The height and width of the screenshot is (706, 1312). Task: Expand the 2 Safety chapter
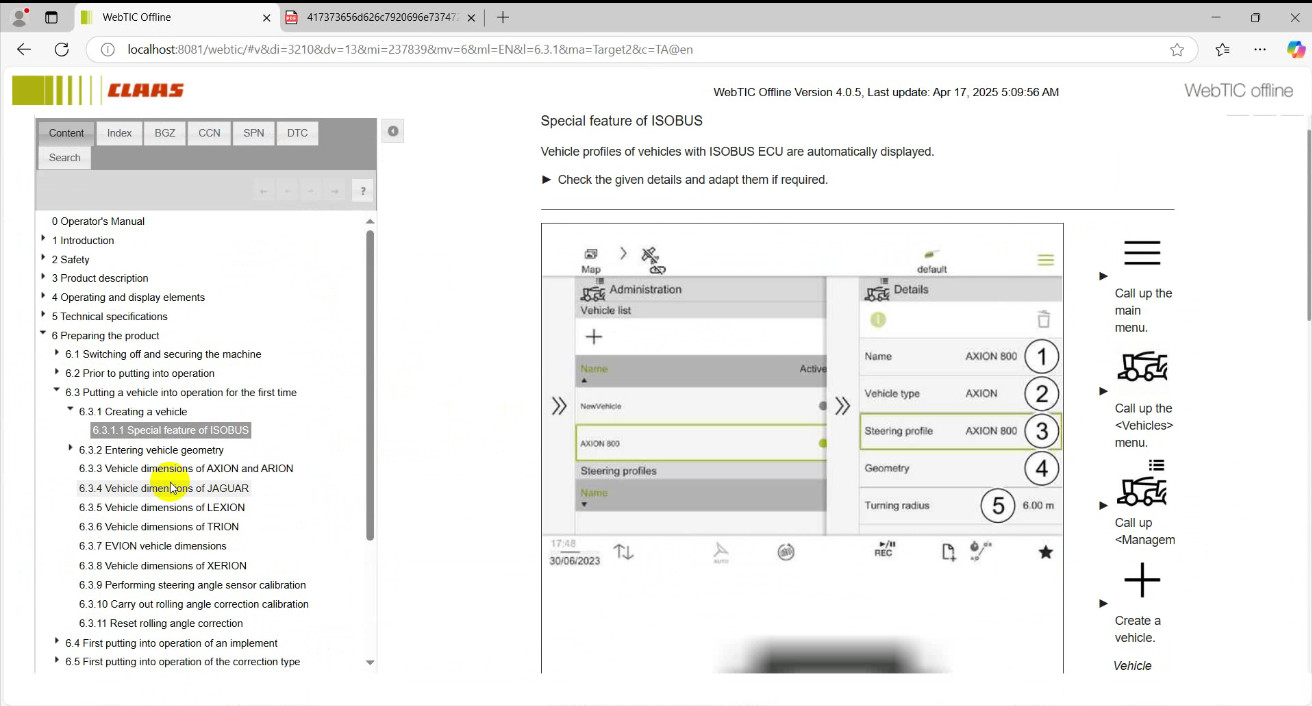click(43, 258)
